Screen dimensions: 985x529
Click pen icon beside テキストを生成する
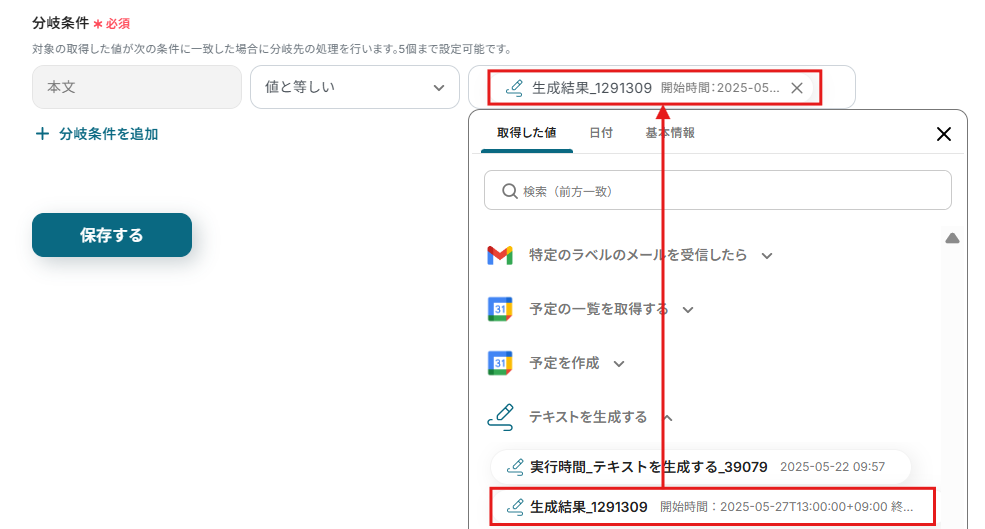(501, 417)
